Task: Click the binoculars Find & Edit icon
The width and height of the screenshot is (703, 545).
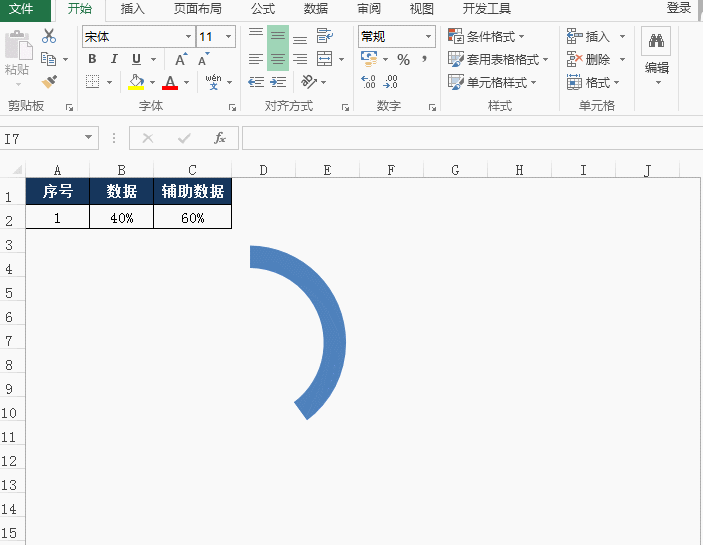Action: point(656,41)
